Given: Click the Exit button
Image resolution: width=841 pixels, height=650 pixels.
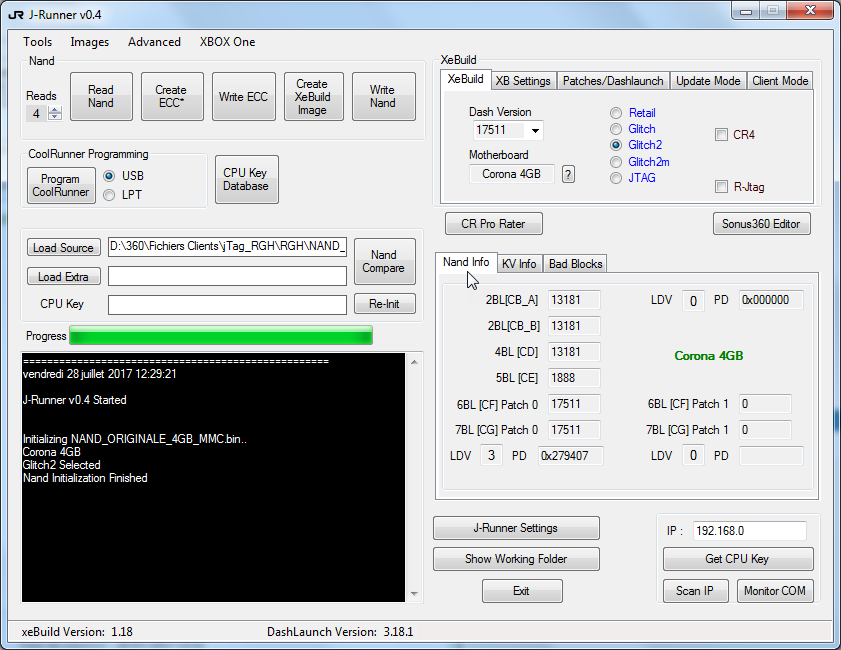Looking at the screenshot, I should (522, 591).
